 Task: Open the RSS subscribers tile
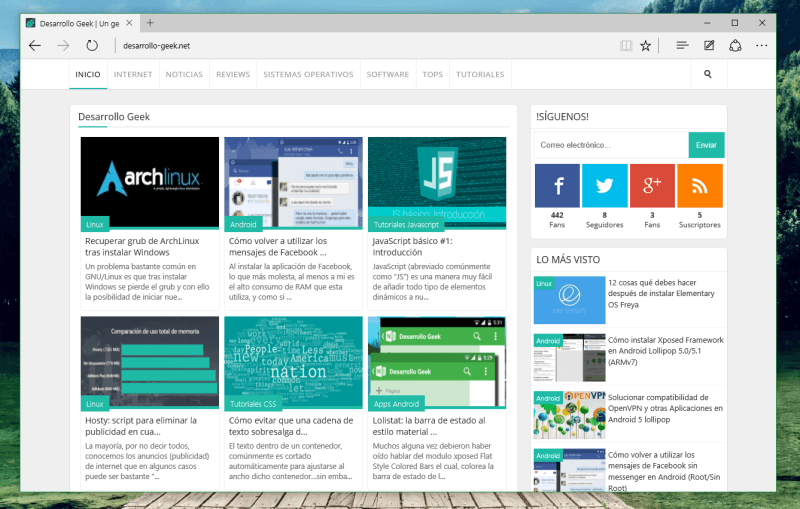699,186
